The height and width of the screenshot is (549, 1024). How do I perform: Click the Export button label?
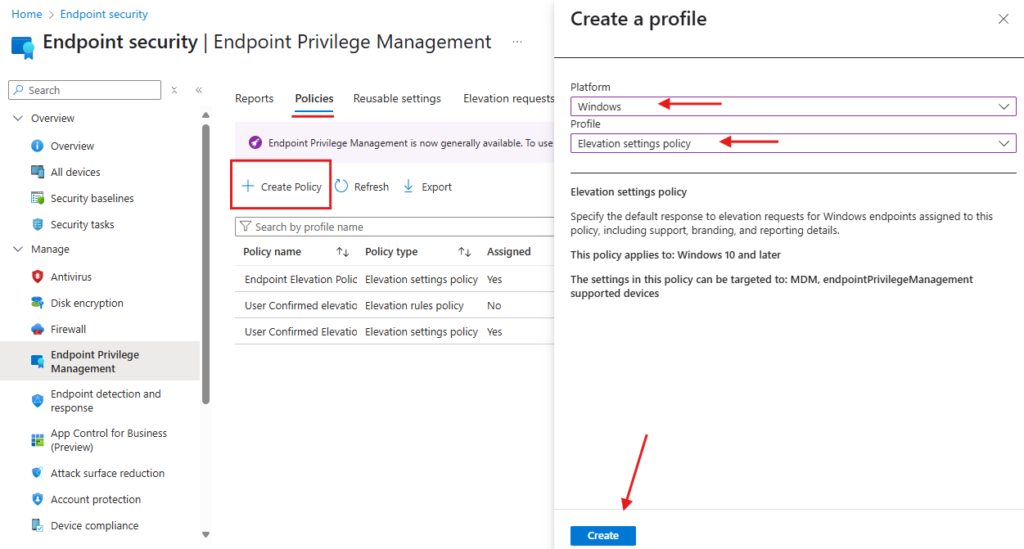[x=436, y=187]
